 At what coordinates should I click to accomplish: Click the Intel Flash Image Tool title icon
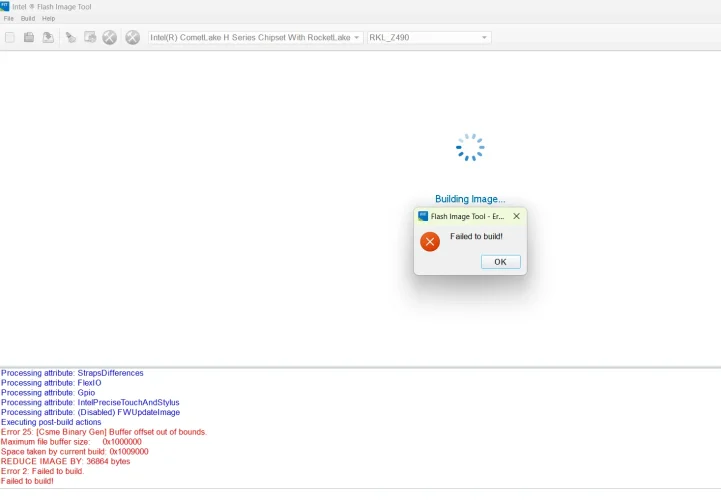coord(5,6)
